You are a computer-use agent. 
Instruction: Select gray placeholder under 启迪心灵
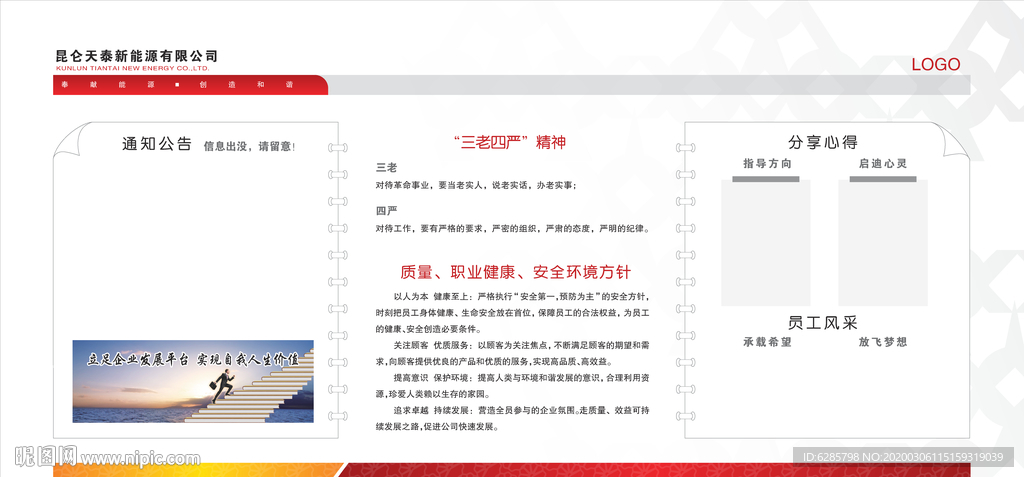[x=883, y=243]
